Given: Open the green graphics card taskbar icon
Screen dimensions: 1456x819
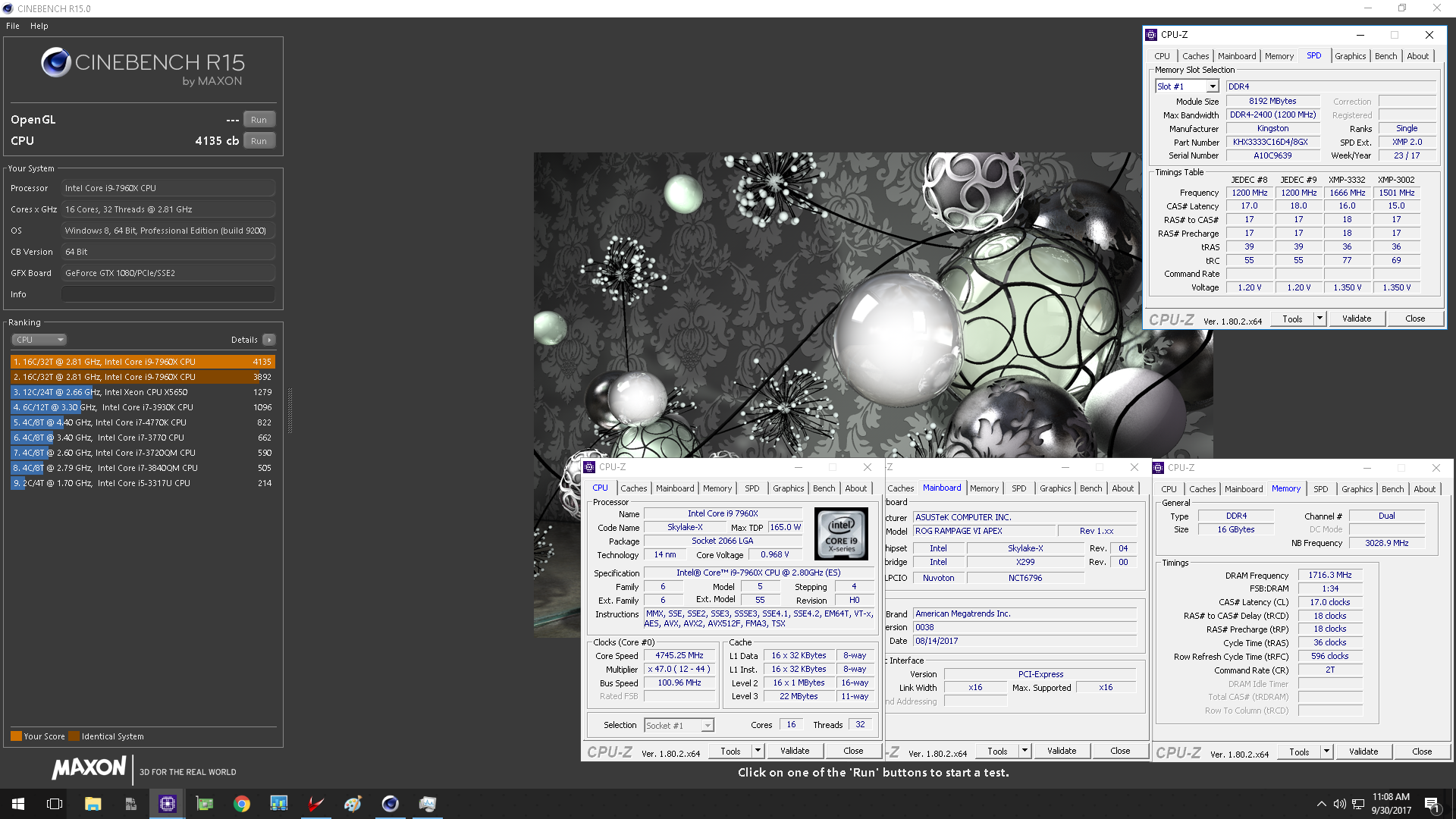Looking at the screenshot, I should (204, 804).
